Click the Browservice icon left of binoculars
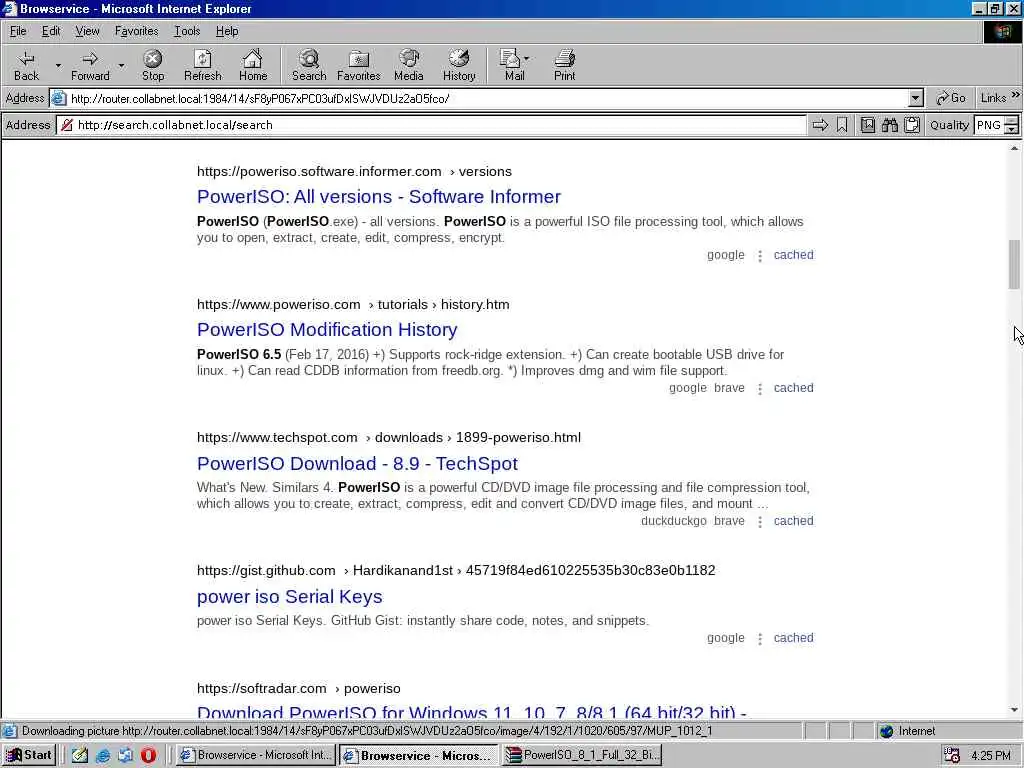The height and width of the screenshot is (768, 1024). tap(867, 125)
